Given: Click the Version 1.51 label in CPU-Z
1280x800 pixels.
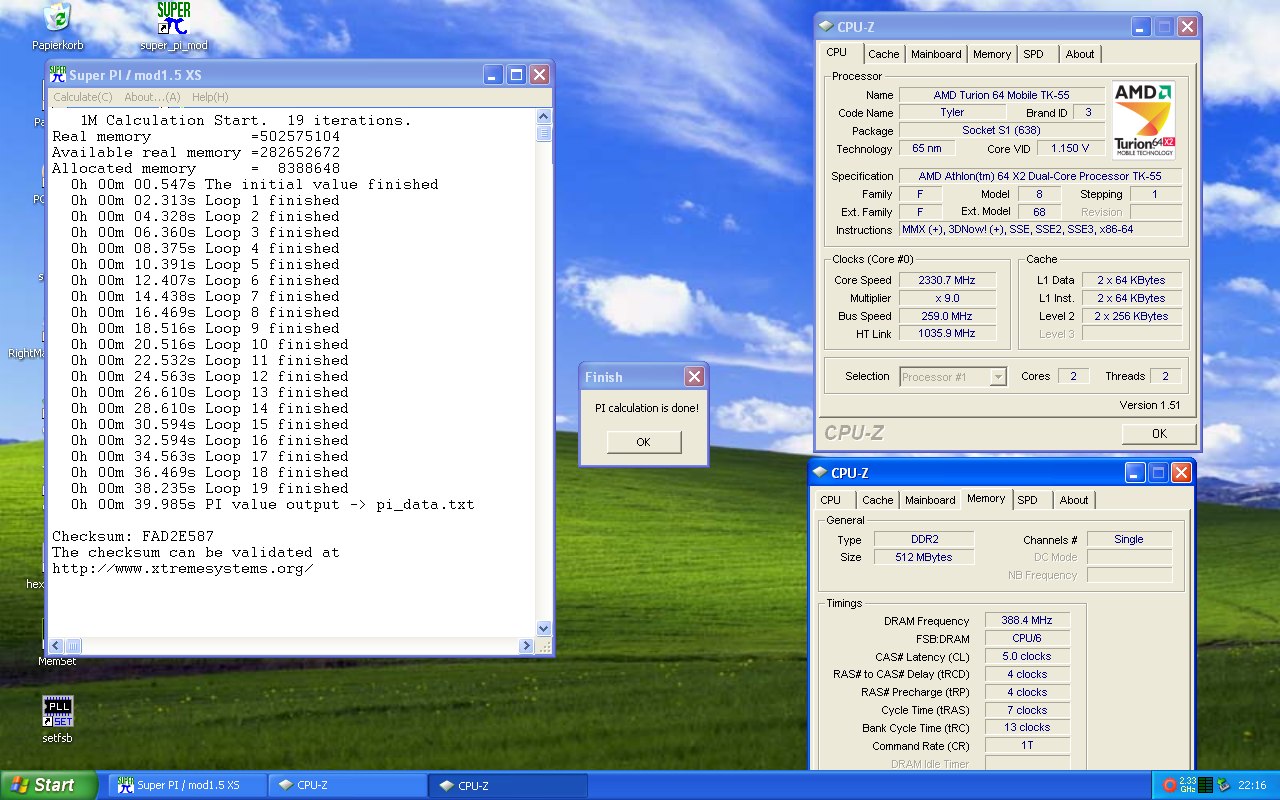Looking at the screenshot, I should tap(1150, 405).
